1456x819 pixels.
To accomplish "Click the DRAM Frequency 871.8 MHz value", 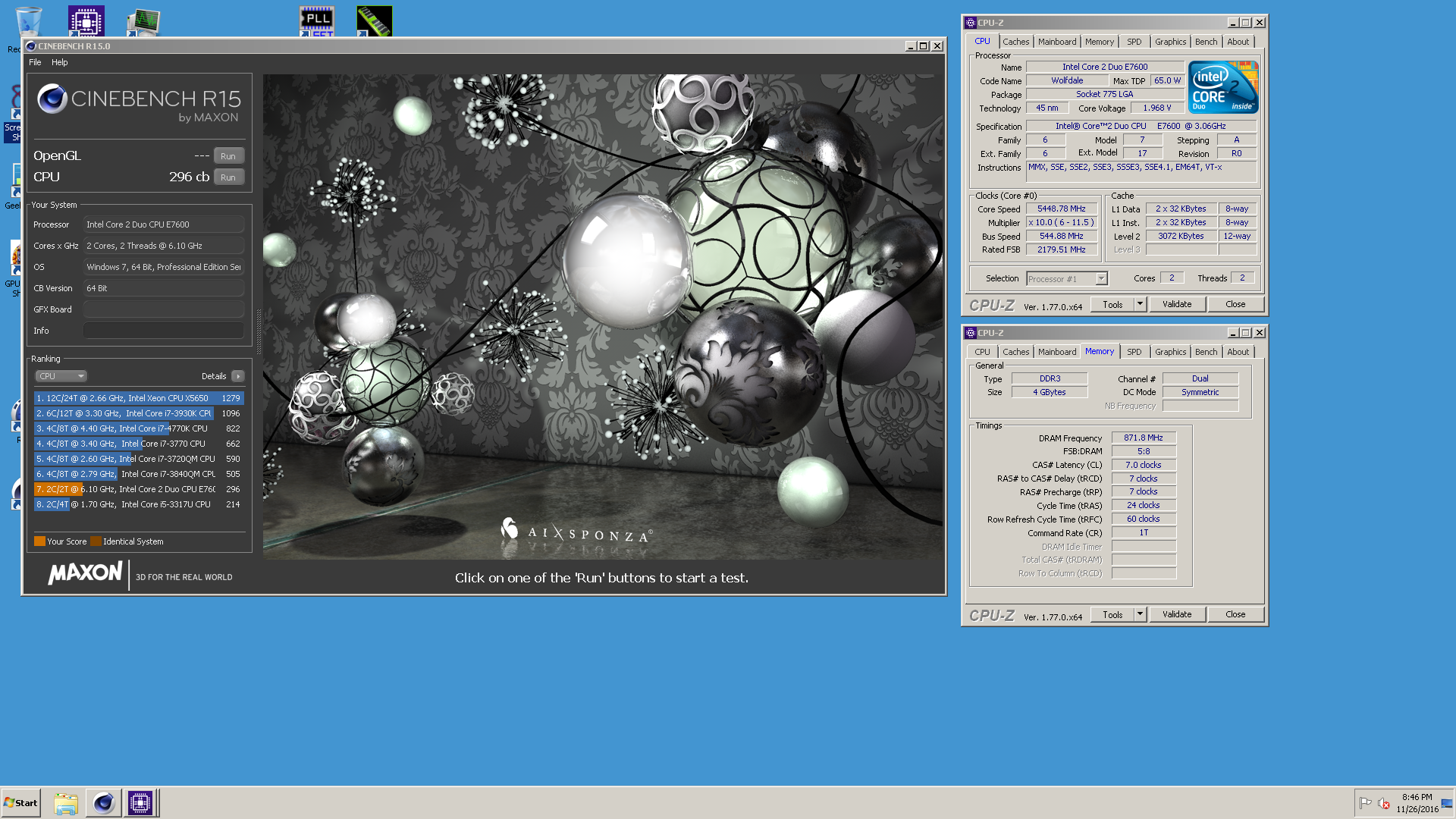I will 1144,438.
